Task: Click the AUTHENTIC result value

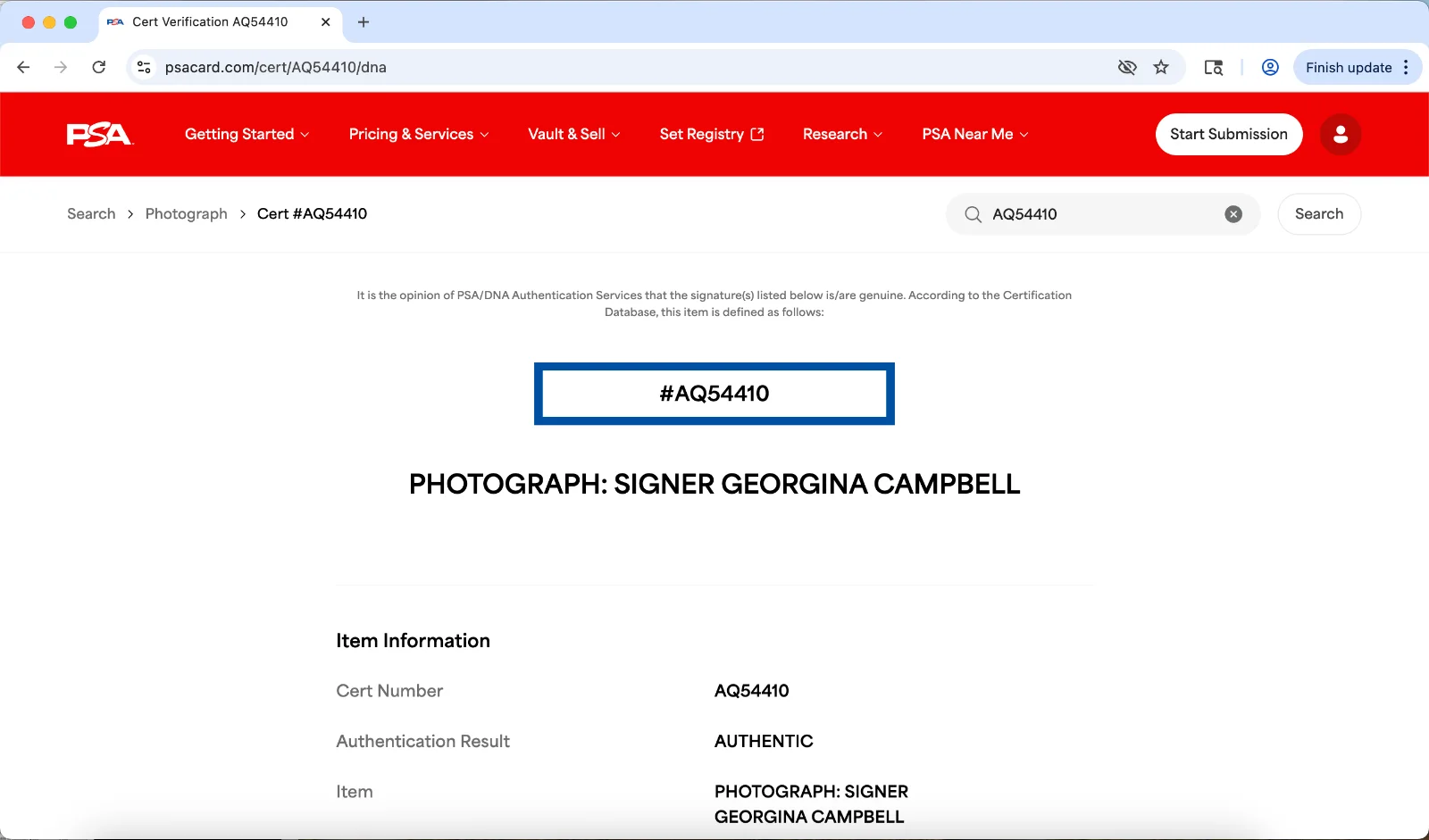Action: [x=764, y=742]
